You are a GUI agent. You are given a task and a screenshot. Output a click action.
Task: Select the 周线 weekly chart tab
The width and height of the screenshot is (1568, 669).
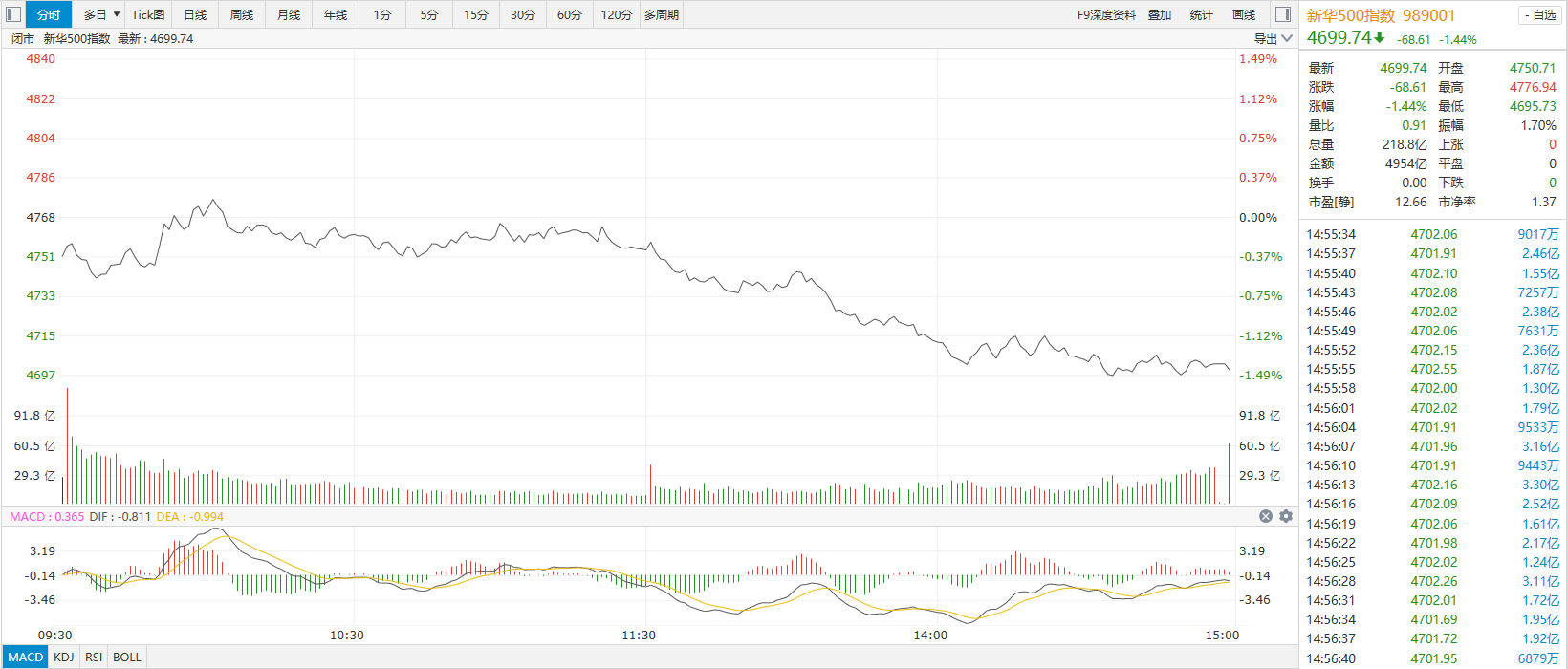242,14
